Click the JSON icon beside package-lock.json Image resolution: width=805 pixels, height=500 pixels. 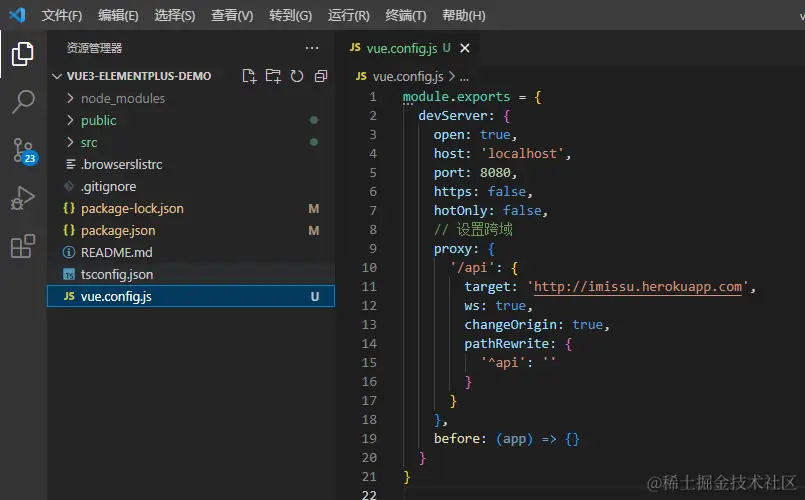click(69, 208)
